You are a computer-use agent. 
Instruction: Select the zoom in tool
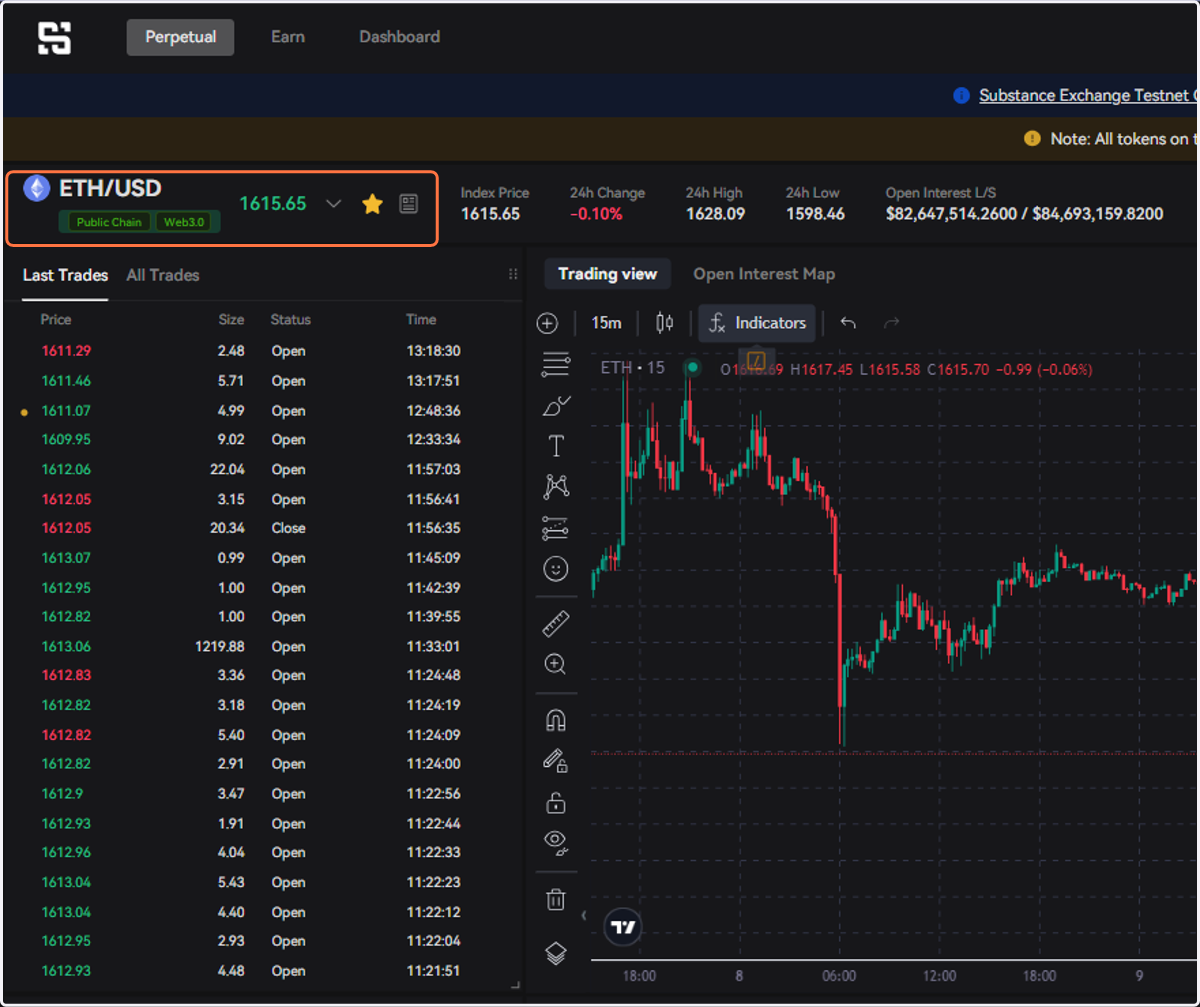click(x=555, y=664)
